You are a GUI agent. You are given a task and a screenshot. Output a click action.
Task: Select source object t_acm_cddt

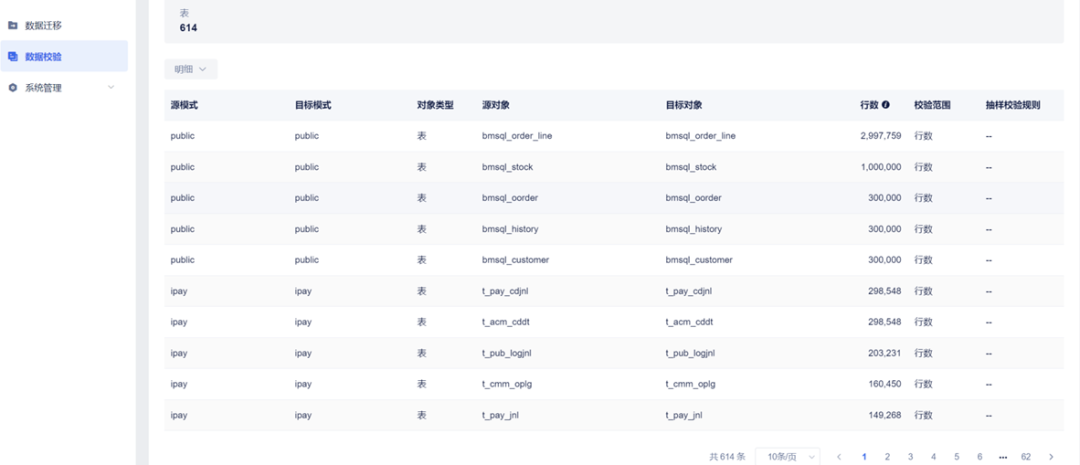click(506, 322)
